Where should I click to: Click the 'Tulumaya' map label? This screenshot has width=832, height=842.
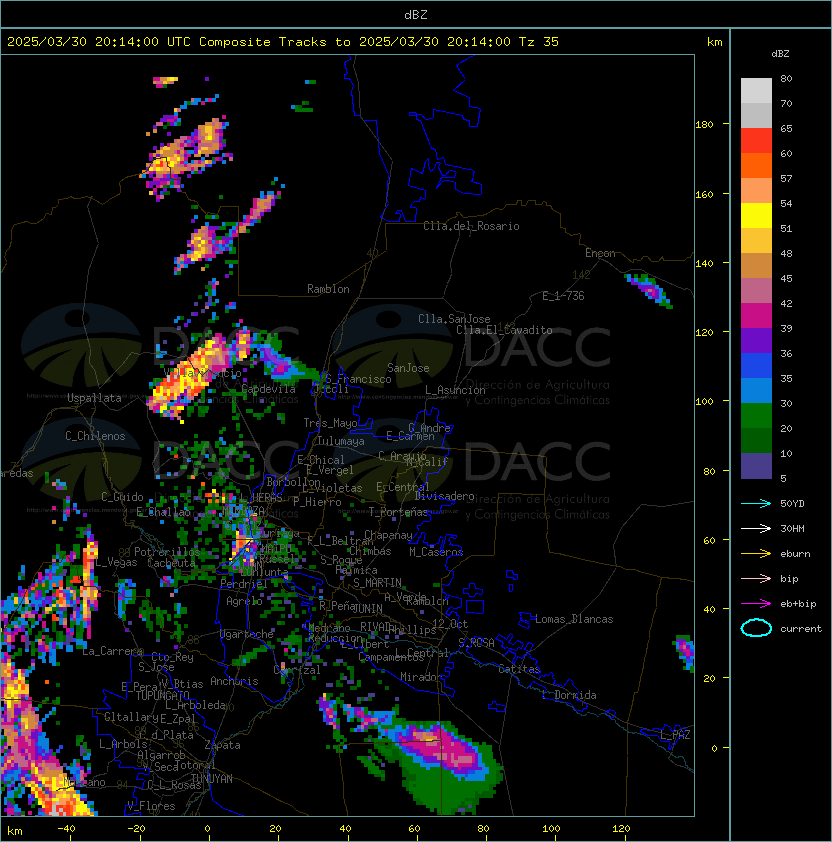[x=341, y=441]
